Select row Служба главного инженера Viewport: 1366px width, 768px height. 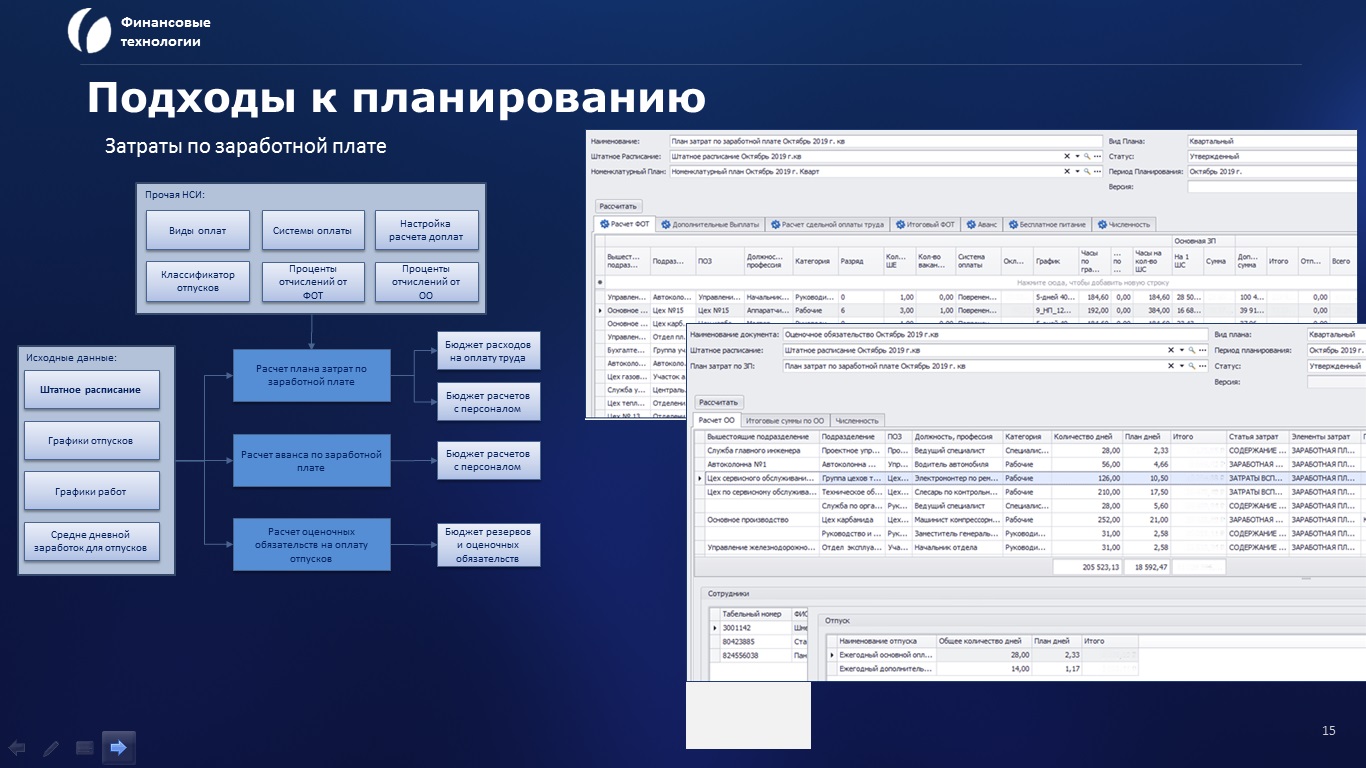1030,451
